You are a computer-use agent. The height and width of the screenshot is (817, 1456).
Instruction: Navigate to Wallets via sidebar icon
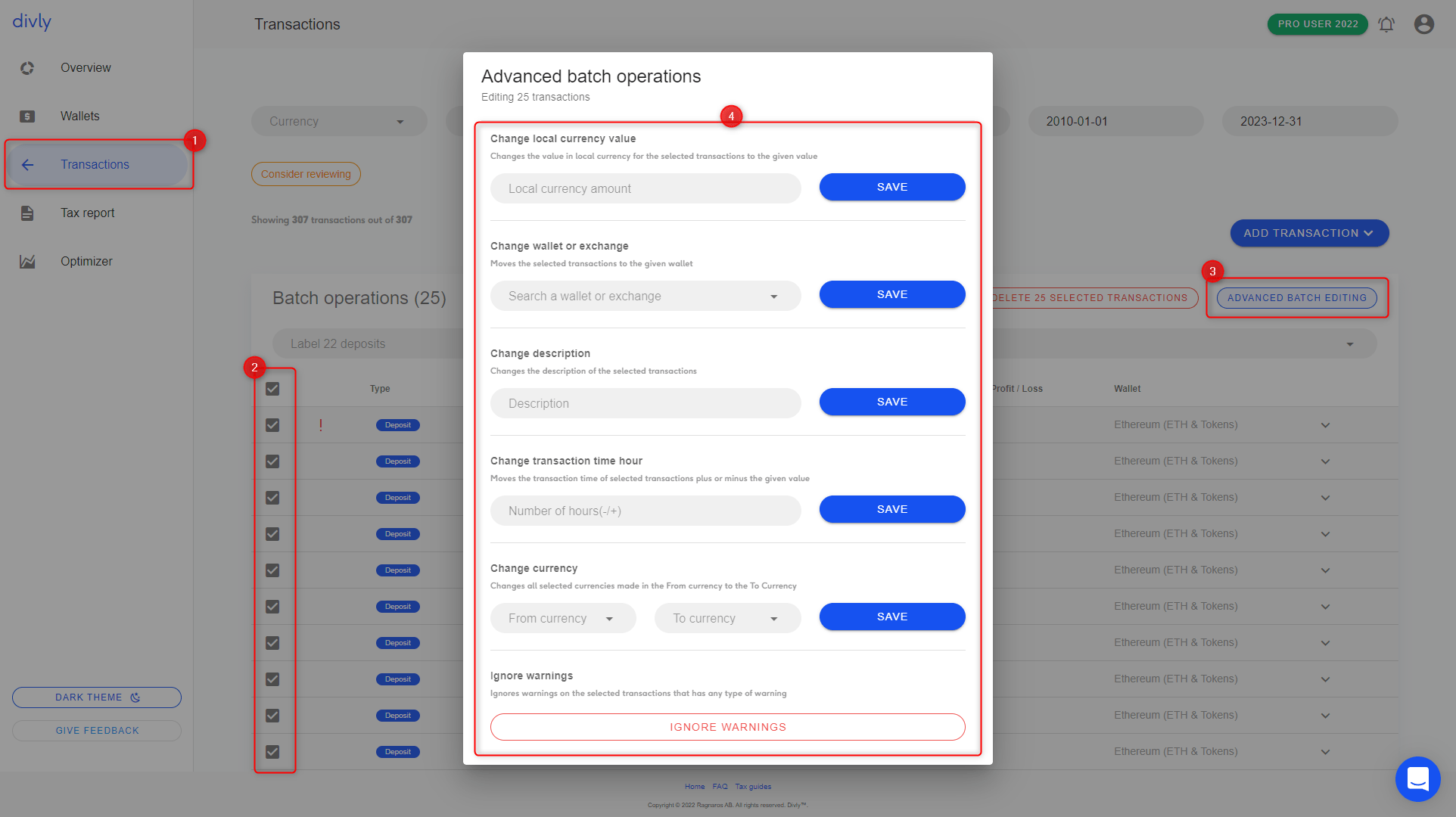coord(27,116)
